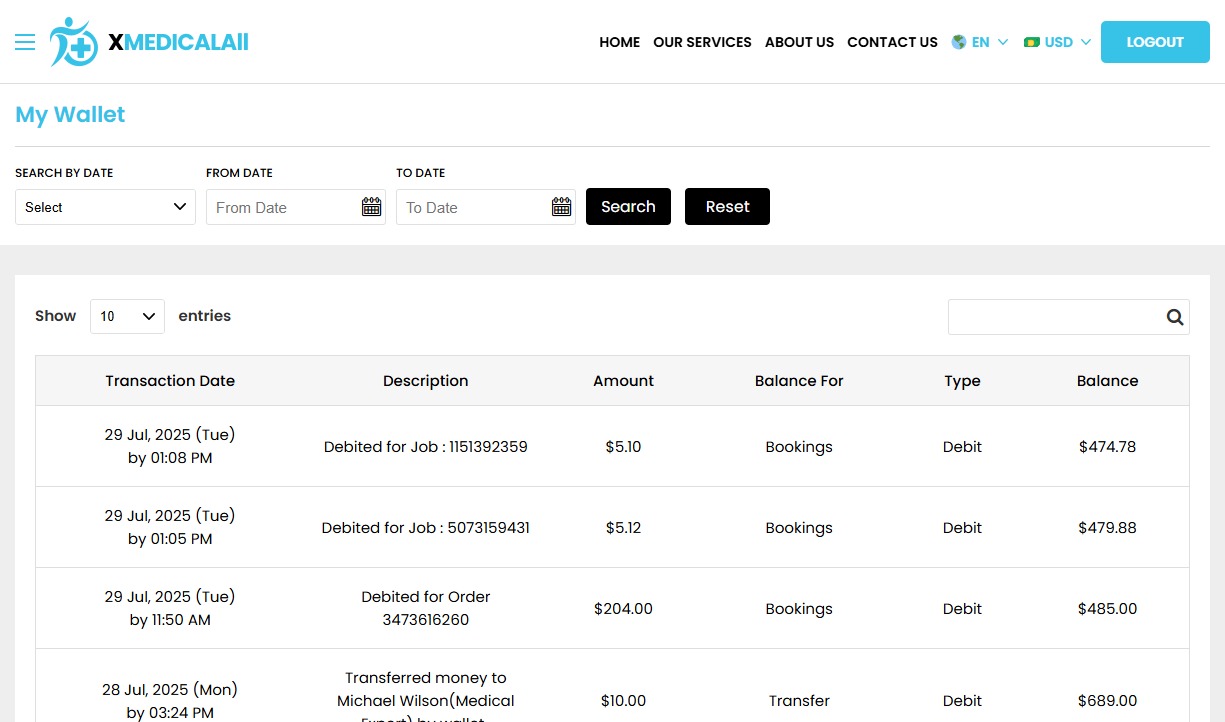This screenshot has height=722, width=1225.
Task: Expand the Search By Date dropdown
Action: point(105,207)
